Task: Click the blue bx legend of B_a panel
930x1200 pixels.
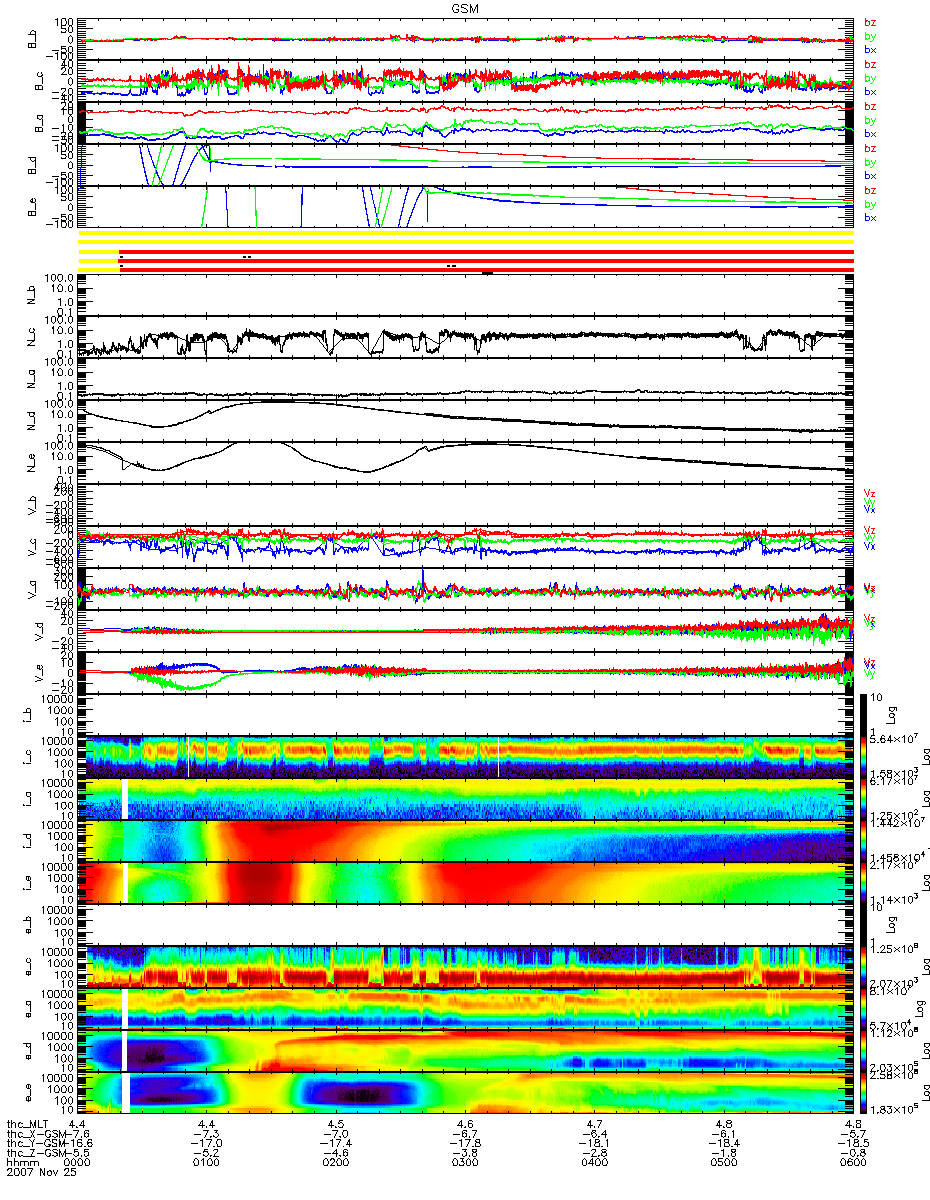Action: [x=870, y=133]
